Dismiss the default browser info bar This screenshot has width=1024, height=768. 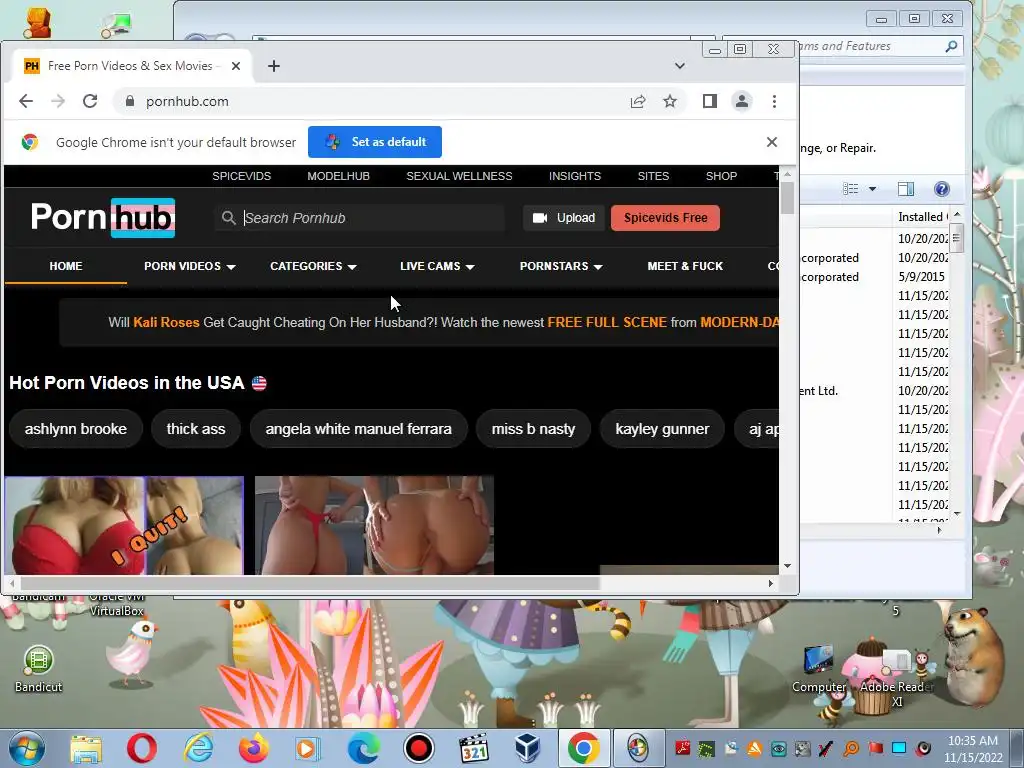coord(772,142)
